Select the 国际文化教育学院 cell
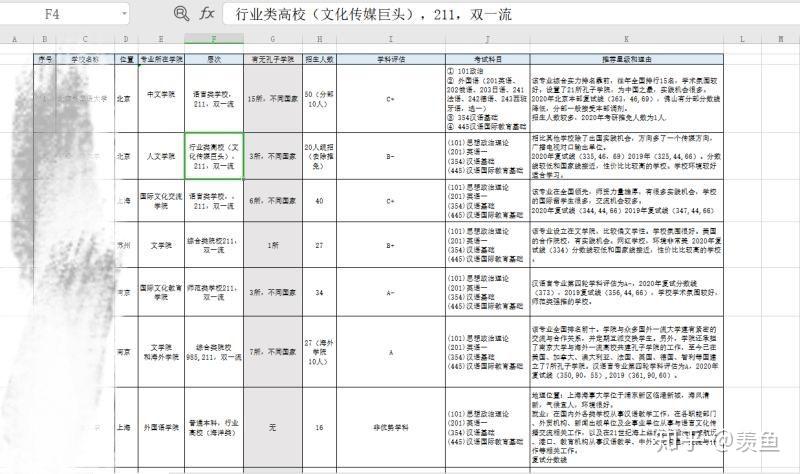800x474 pixels. pos(161,292)
